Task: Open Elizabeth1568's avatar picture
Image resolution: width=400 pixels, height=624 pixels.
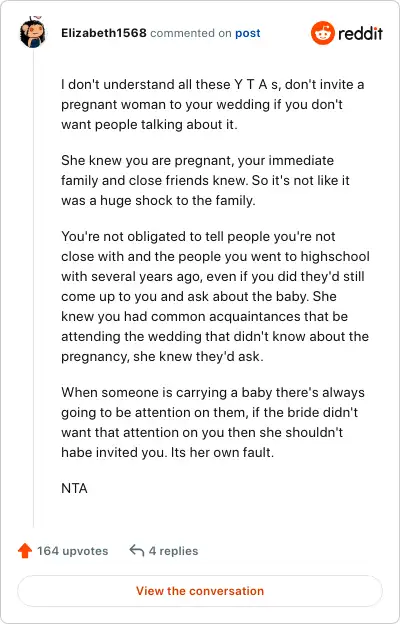Action: pos(32,33)
